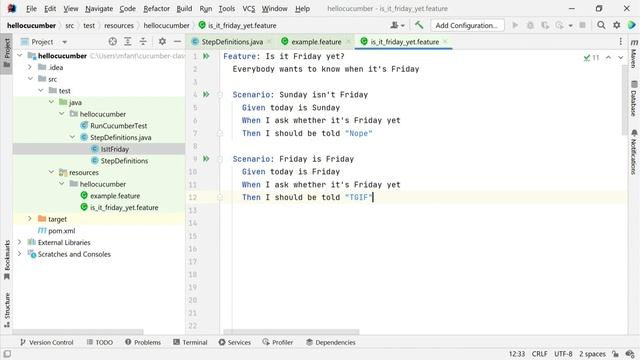
Task: Switch to StepDefinitions.java tab
Action: point(232,42)
